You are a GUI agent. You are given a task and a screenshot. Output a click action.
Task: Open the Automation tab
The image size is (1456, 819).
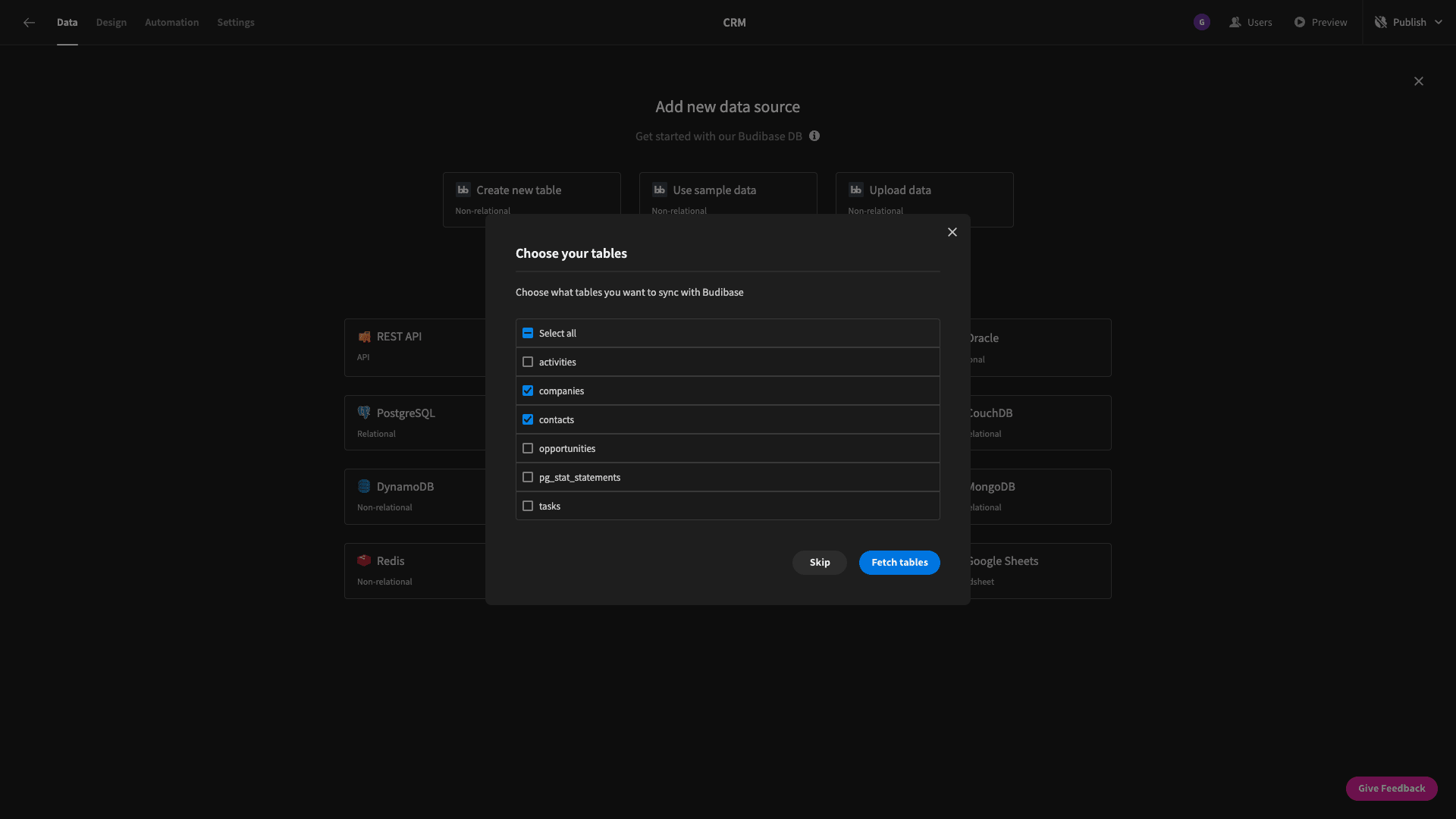point(172,22)
